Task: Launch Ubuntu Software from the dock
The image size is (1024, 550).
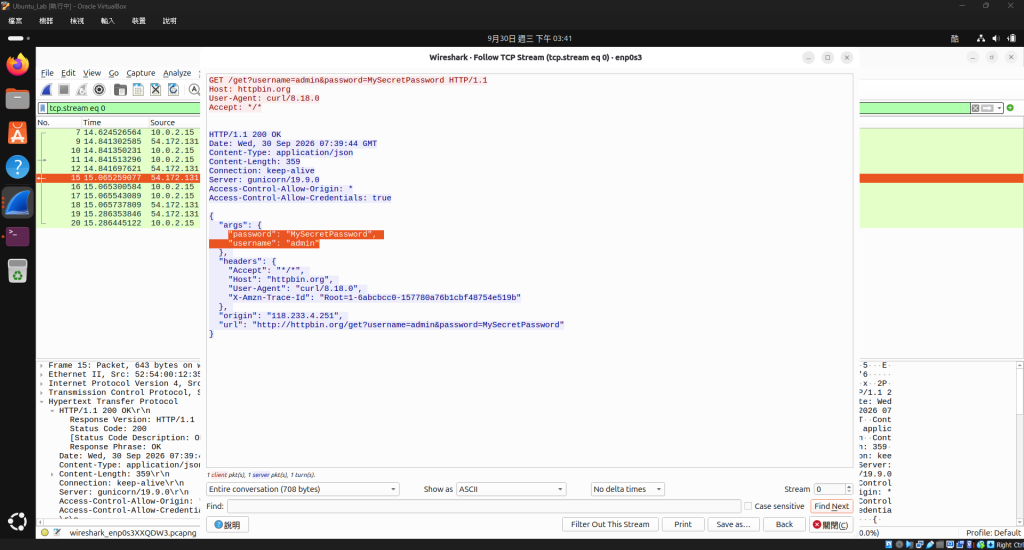Action: (x=18, y=133)
